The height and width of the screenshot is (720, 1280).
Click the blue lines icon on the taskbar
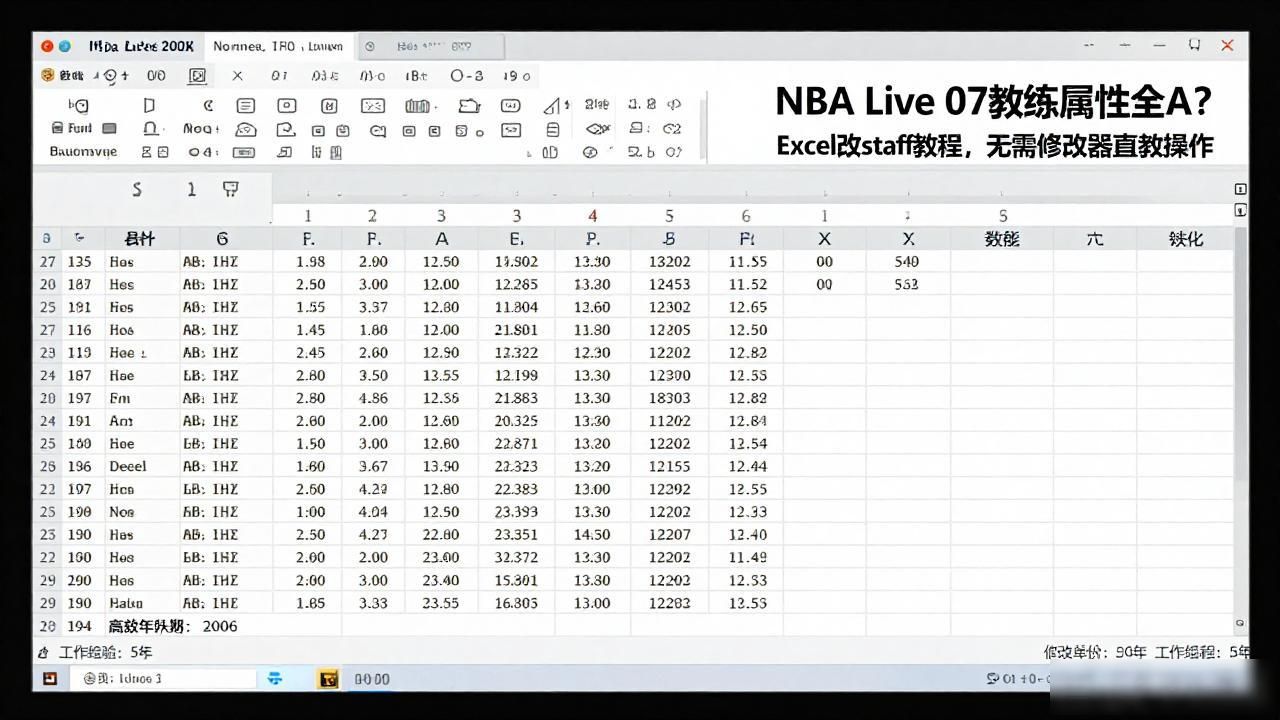pos(275,679)
